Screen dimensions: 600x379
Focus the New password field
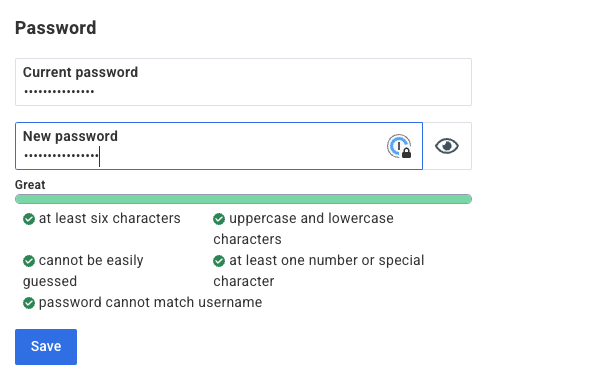pyautogui.click(x=219, y=146)
